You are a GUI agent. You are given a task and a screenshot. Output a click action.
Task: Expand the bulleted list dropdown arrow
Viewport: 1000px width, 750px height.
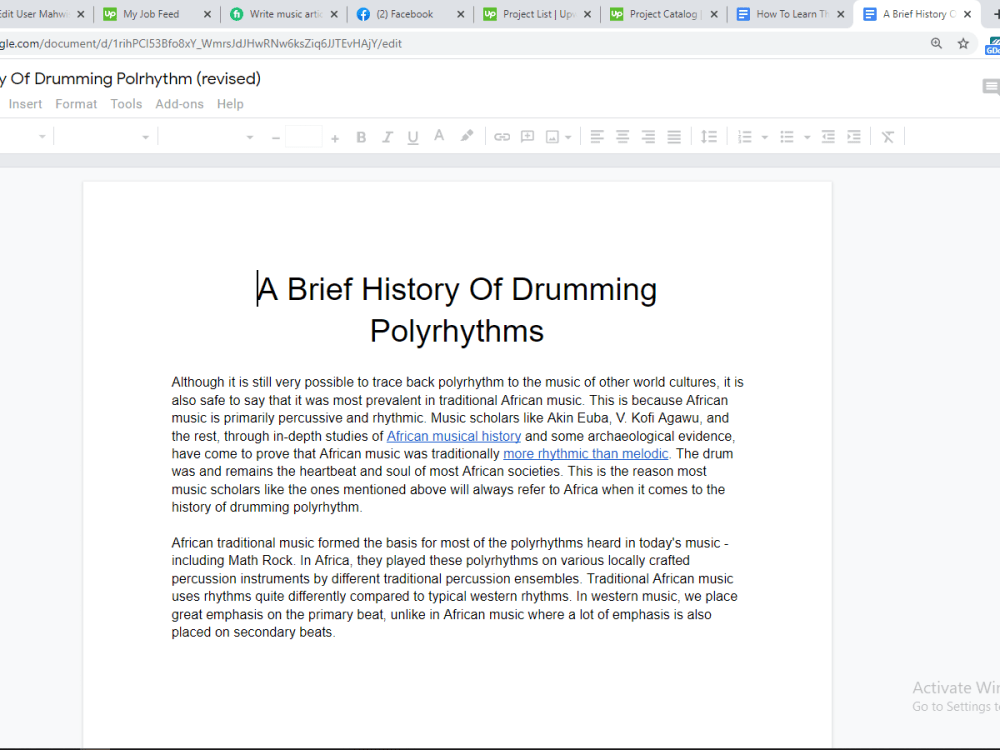click(807, 137)
